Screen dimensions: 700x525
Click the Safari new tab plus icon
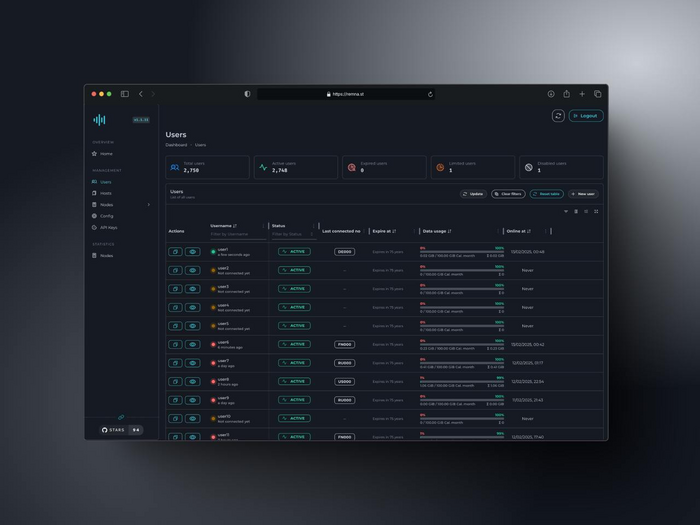(582, 94)
